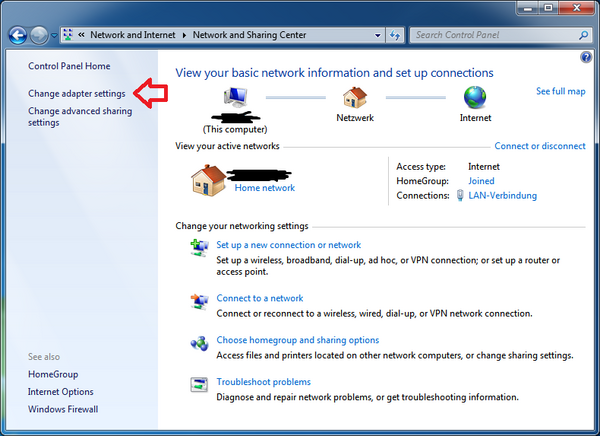Open Choose homegroup and sharing options

pyautogui.click(x=298, y=340)
